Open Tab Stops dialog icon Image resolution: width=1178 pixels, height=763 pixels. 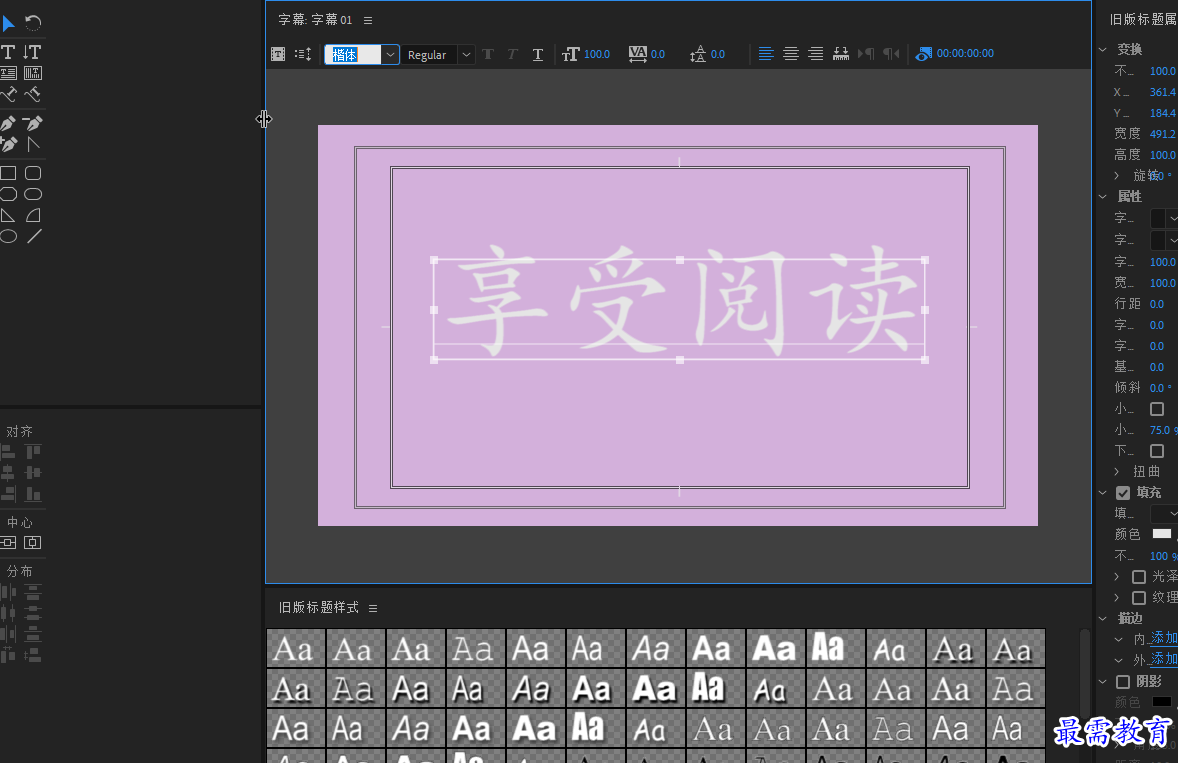pos(841,53)
